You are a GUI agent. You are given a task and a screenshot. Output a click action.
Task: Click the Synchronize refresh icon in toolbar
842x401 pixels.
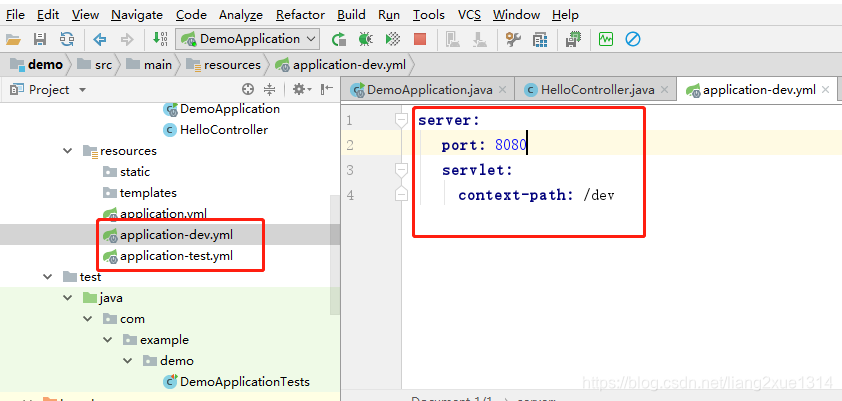pos(67,39)
